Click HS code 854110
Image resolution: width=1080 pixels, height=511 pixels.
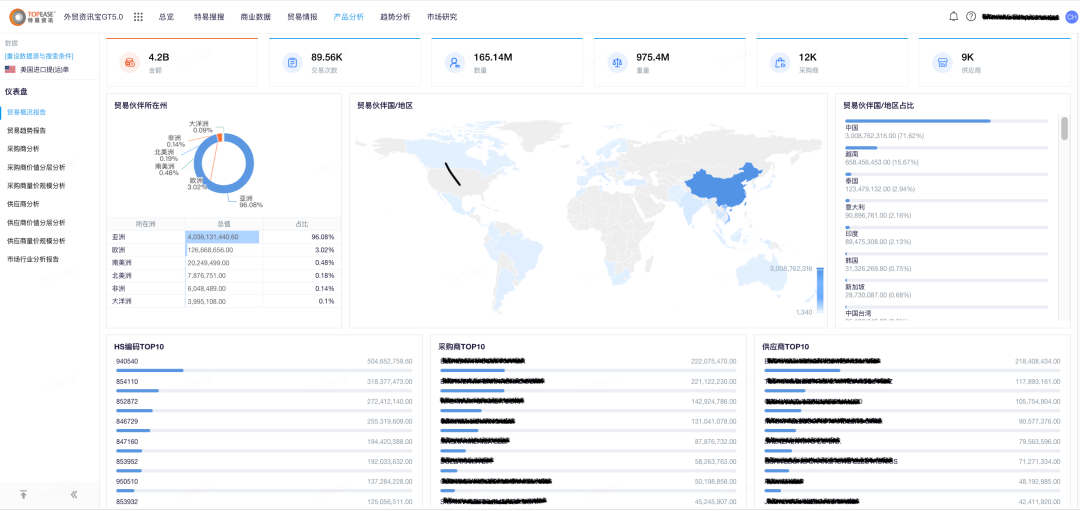125,381
